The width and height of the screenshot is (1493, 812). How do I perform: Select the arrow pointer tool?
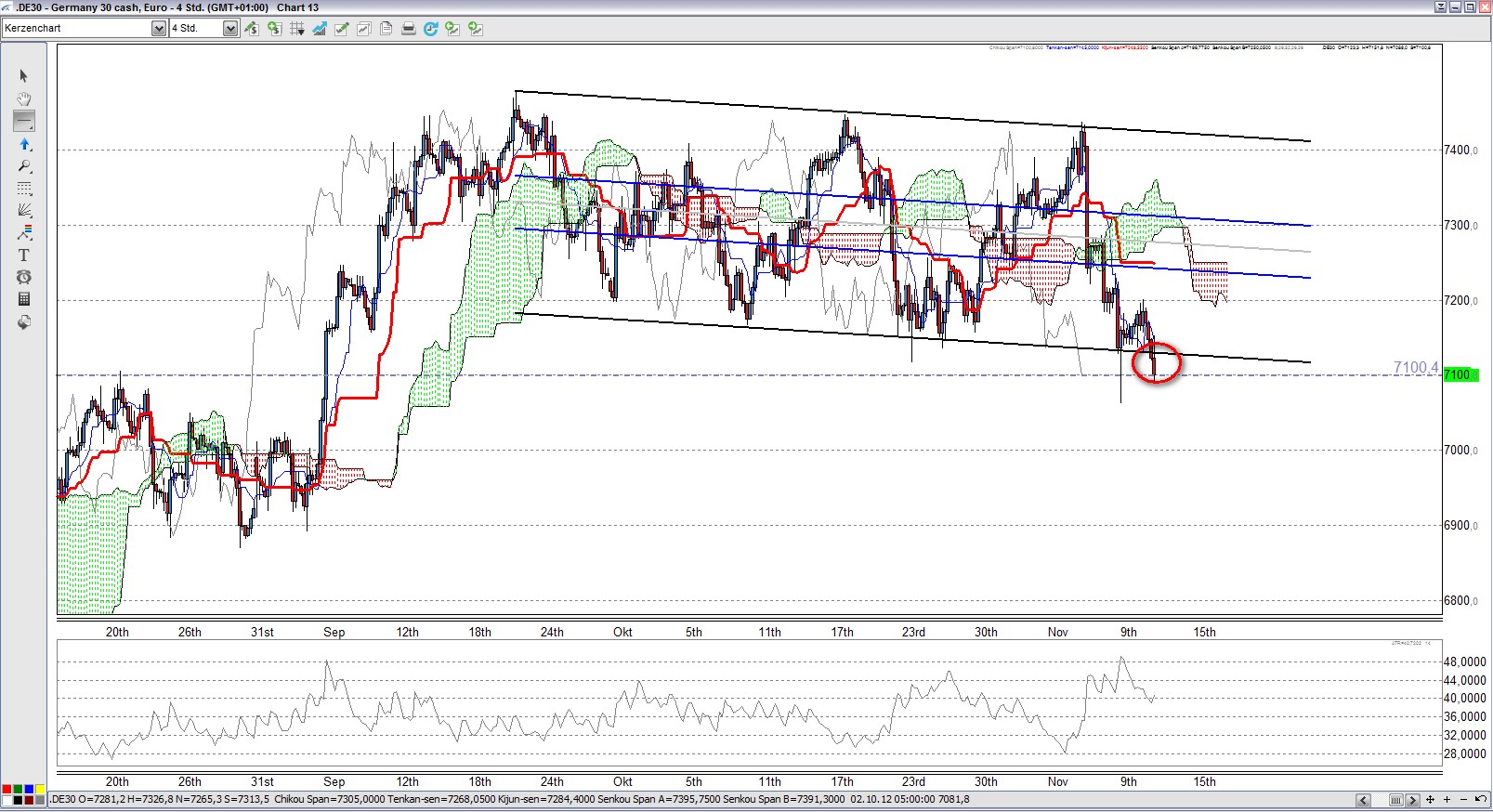[24, 76]
